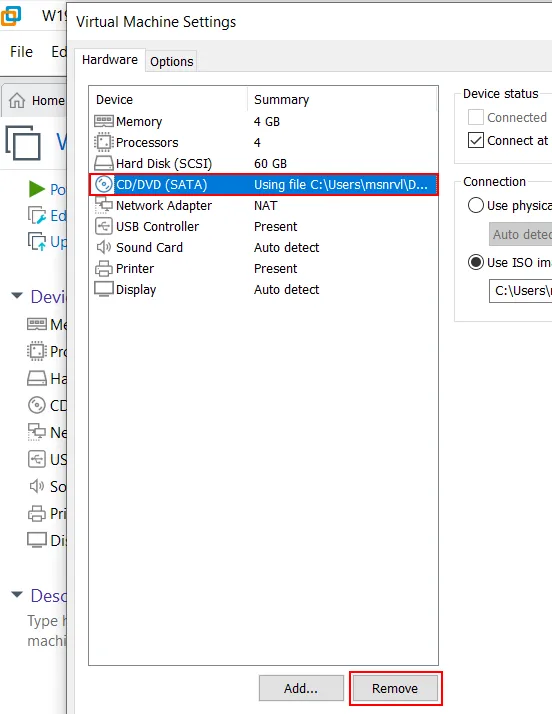Open the Auto detect drive dropdown
This screenshot has width=552, height=714.
[520, 234]
